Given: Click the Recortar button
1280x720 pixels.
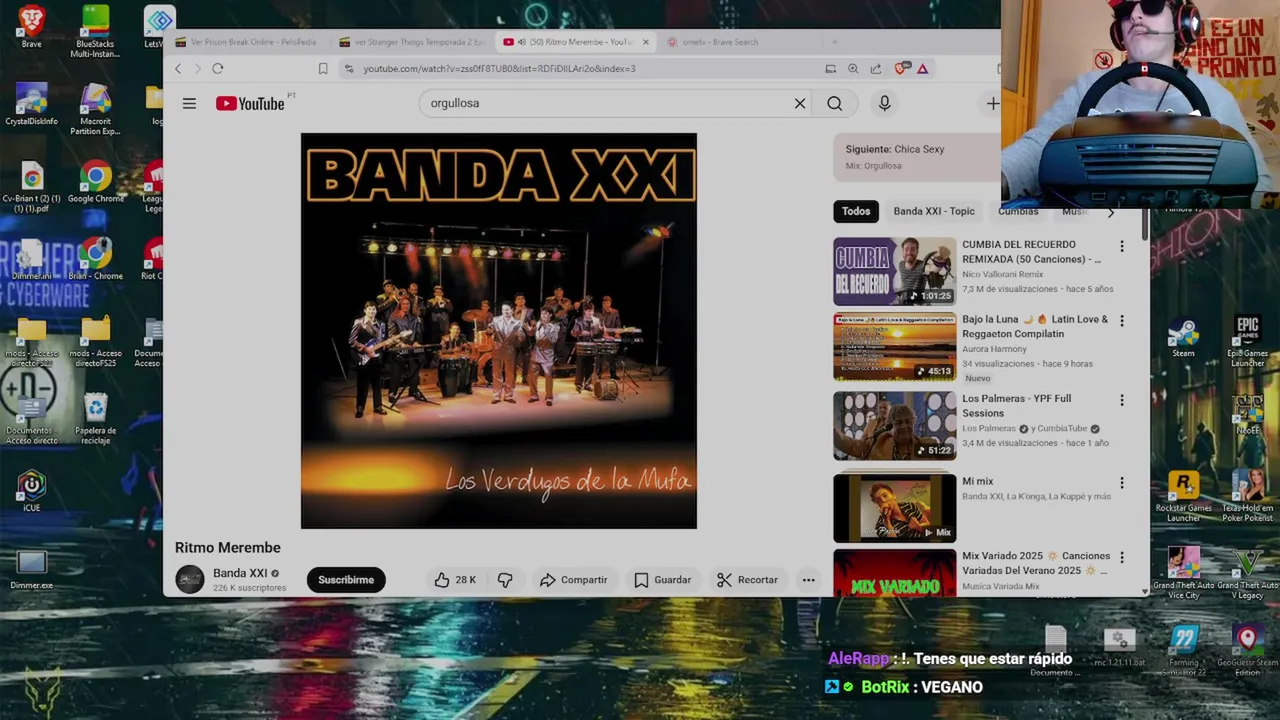Looking at the screenshot, I should tap(747, 580).
